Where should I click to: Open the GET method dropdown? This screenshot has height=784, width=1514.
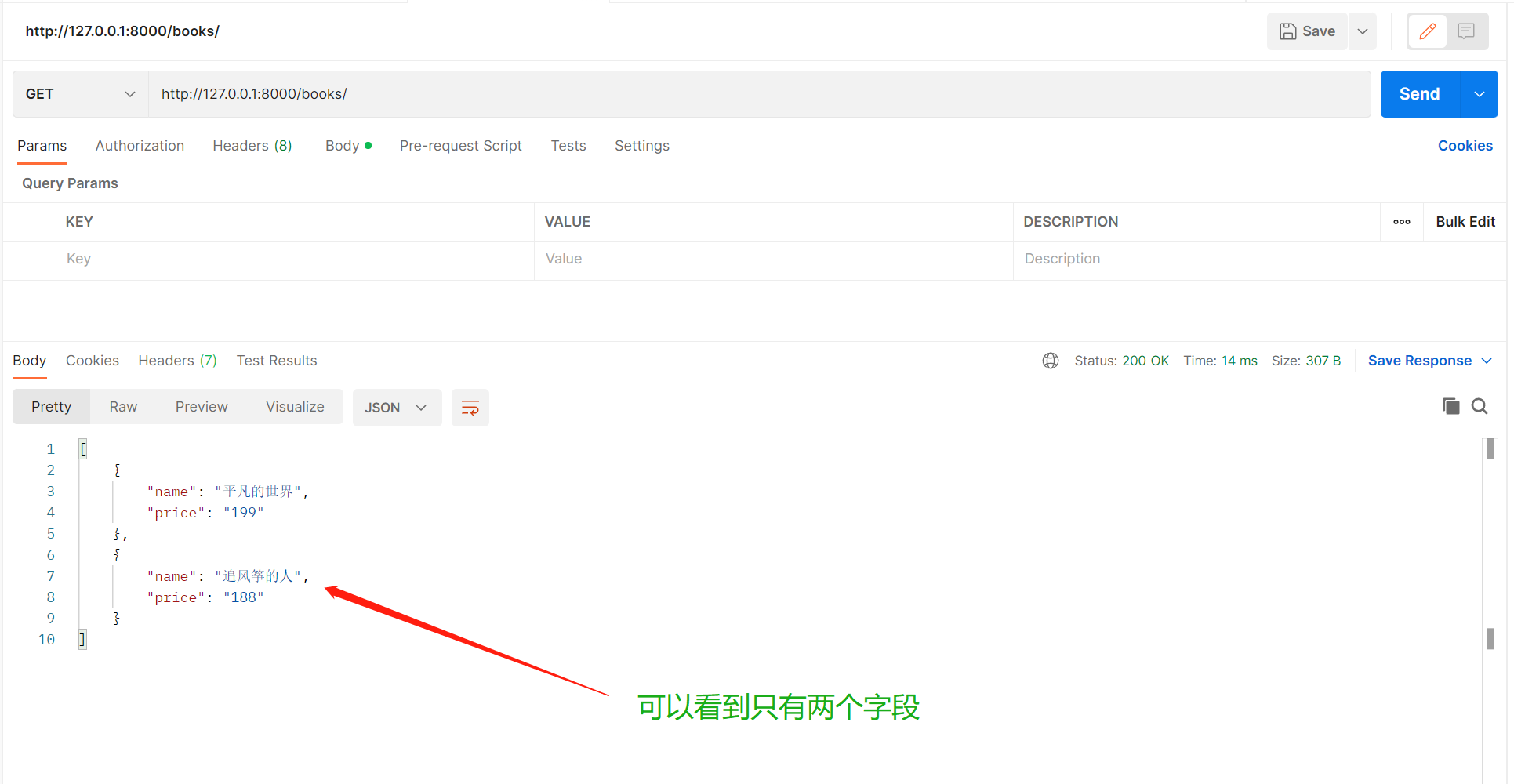click(x=81, y=94)
